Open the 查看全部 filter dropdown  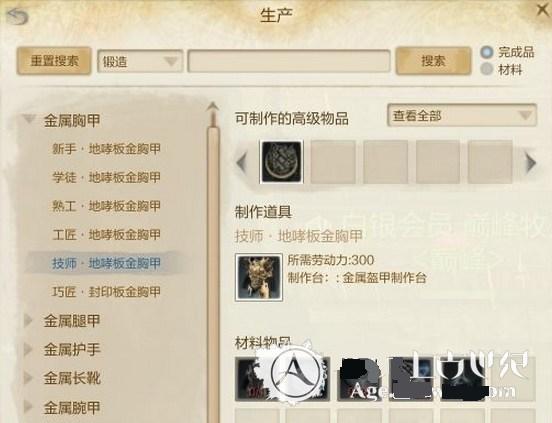(462, 115)
